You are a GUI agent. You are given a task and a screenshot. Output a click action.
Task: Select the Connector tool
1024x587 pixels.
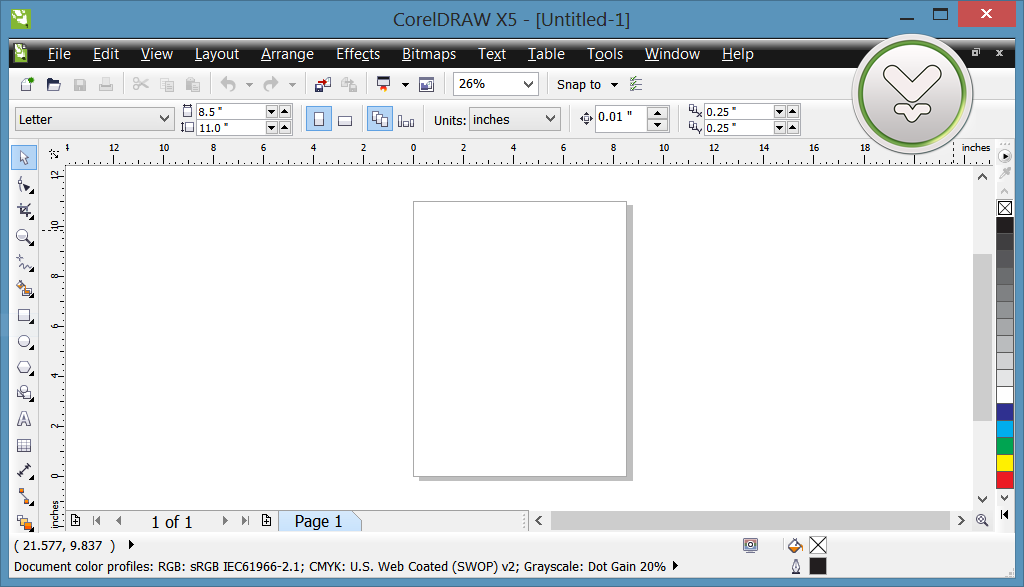pos(24,497)
